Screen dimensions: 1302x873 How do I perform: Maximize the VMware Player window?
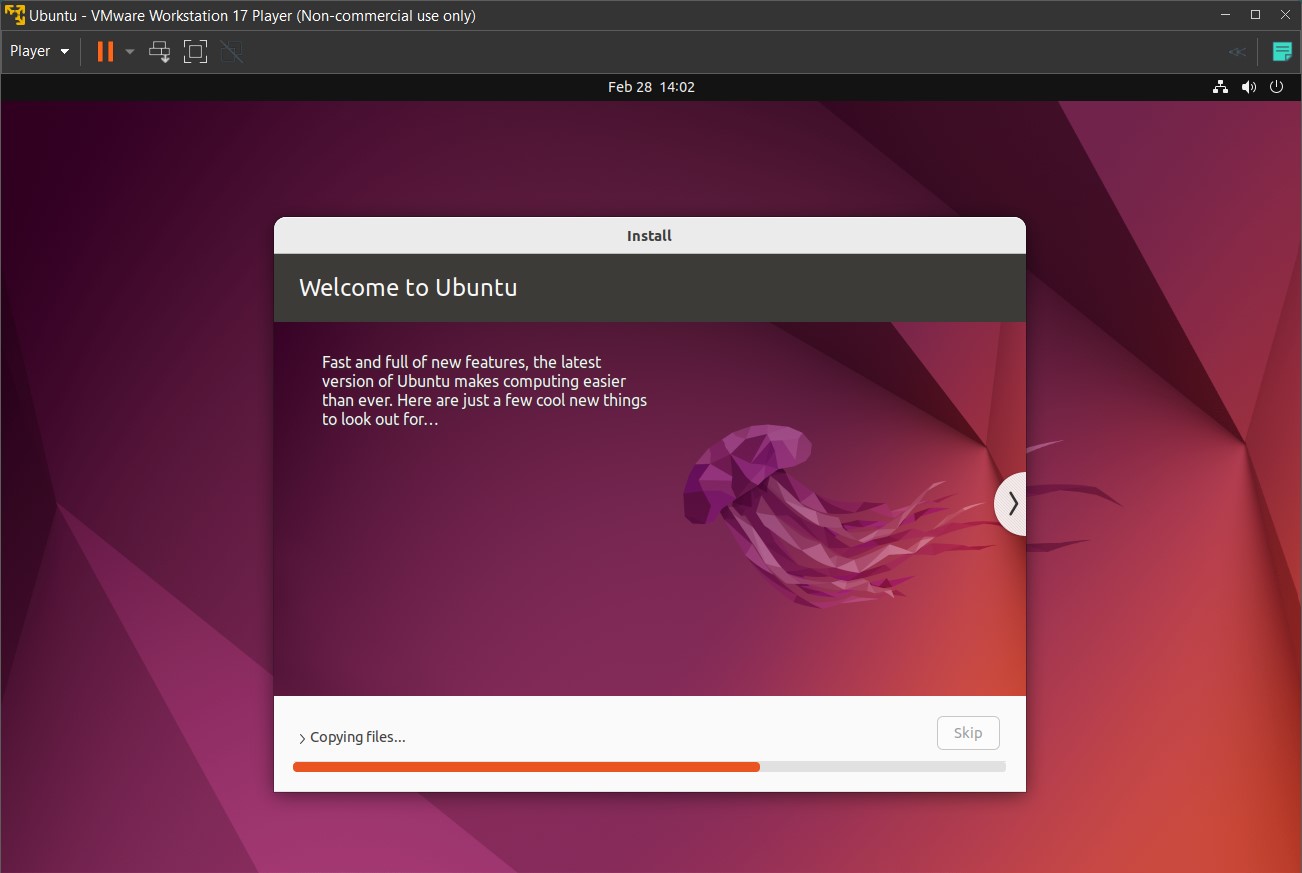[x=1255, y=15]
